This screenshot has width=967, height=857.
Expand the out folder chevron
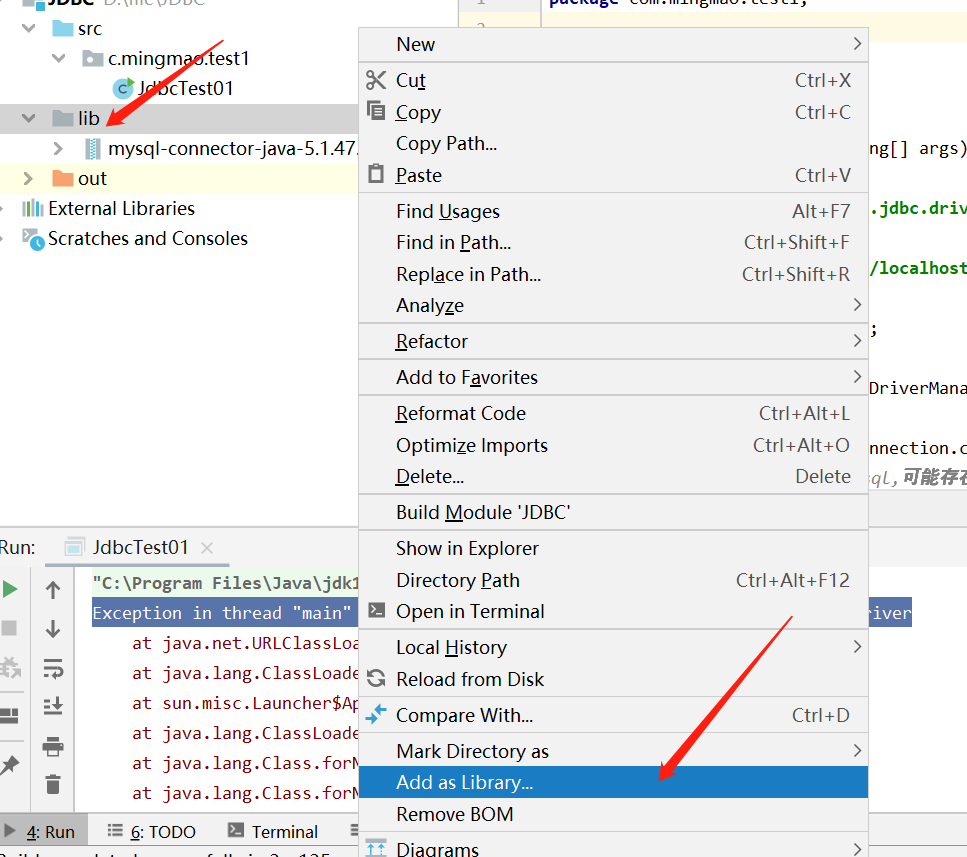click(28, 179)
